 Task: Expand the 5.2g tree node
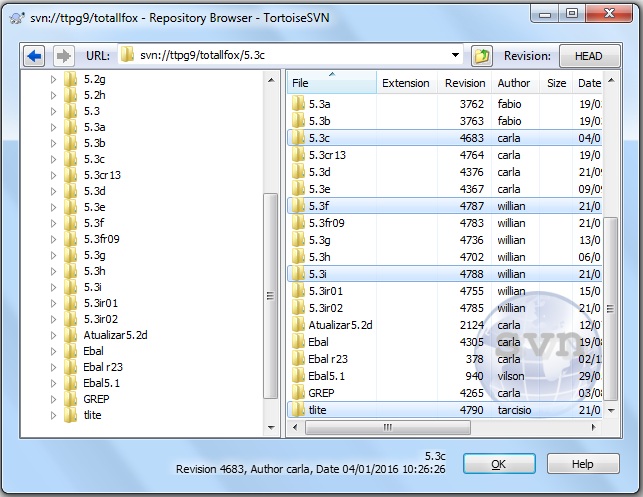coord(53,79)
